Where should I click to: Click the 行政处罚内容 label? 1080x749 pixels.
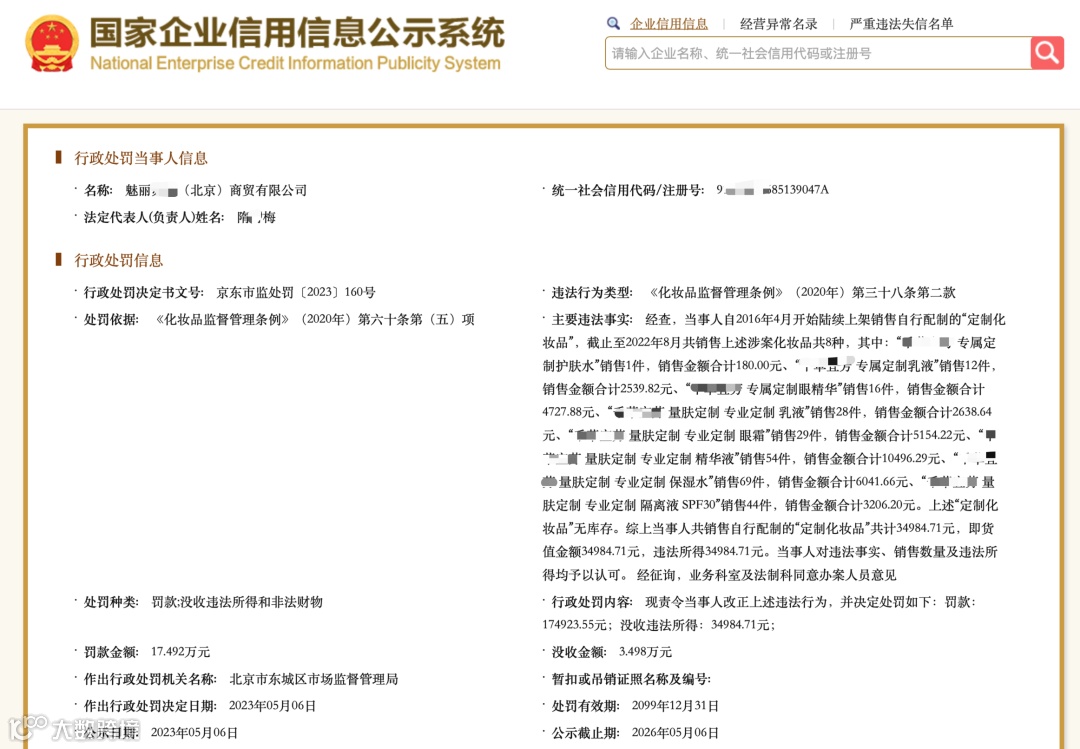click(x=592, y=602)
